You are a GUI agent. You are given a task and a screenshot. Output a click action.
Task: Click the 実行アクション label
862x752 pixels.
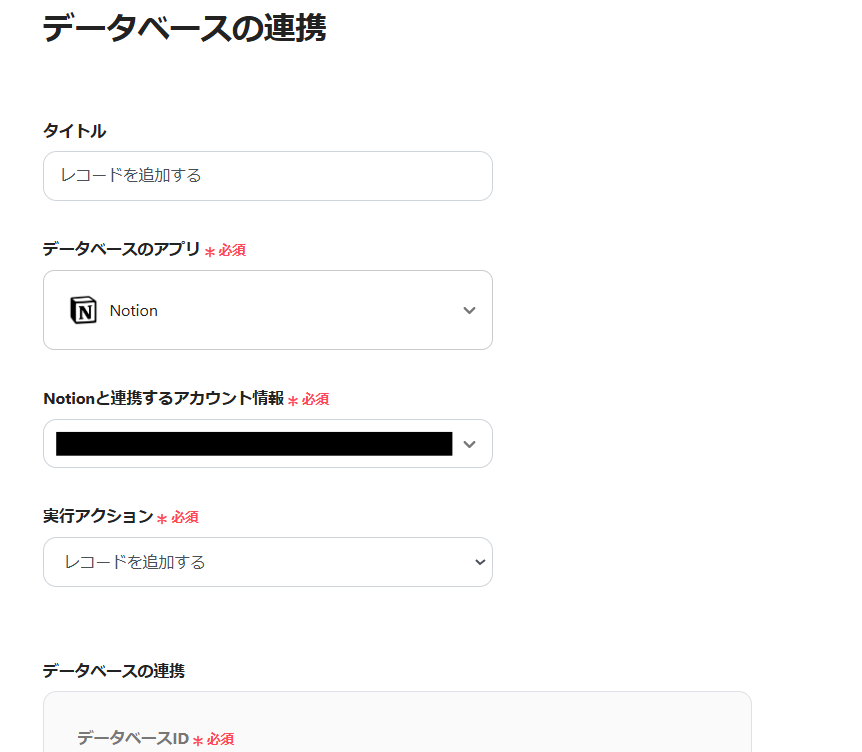point(97,516)
